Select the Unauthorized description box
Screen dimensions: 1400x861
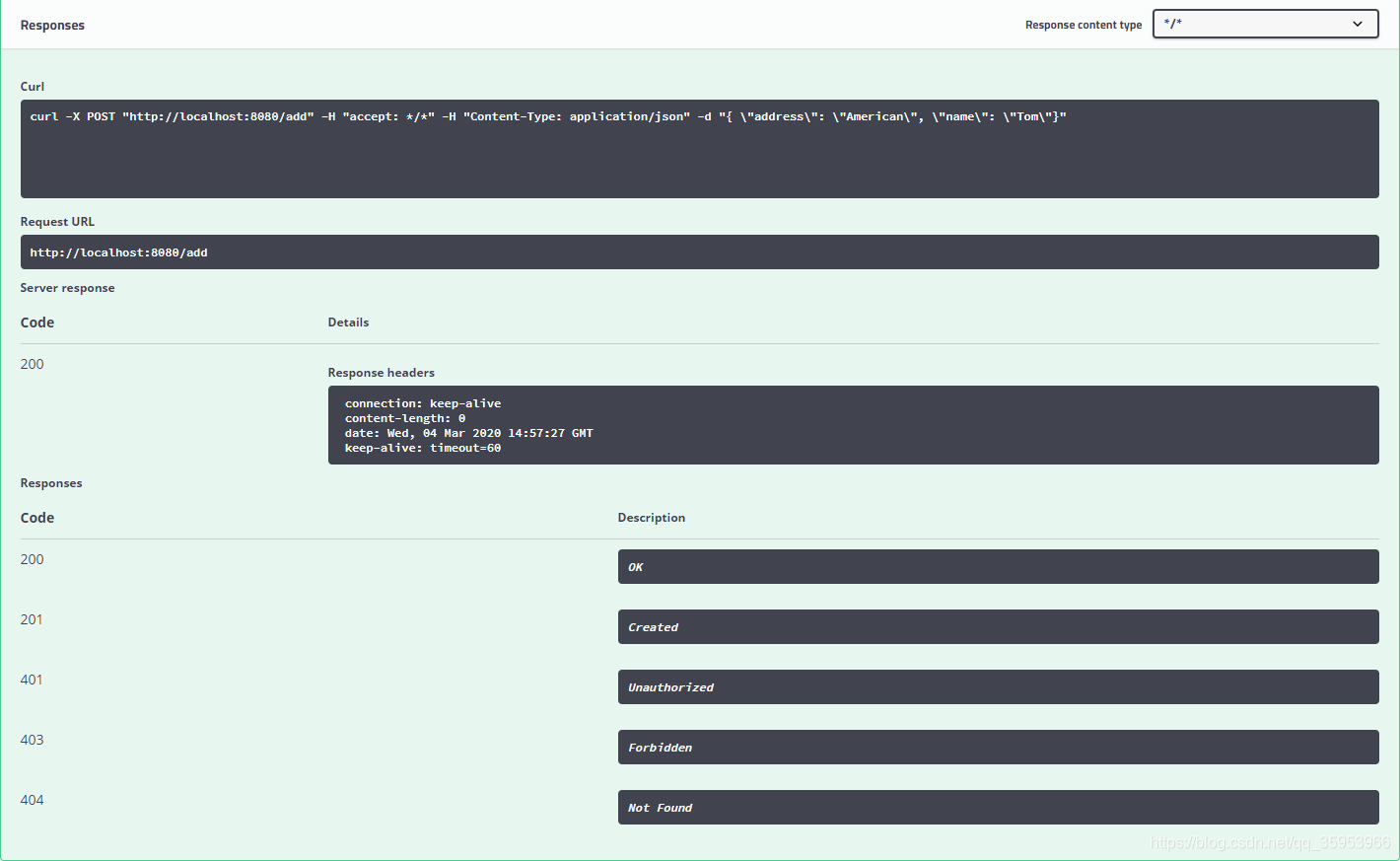click(998, 687)
